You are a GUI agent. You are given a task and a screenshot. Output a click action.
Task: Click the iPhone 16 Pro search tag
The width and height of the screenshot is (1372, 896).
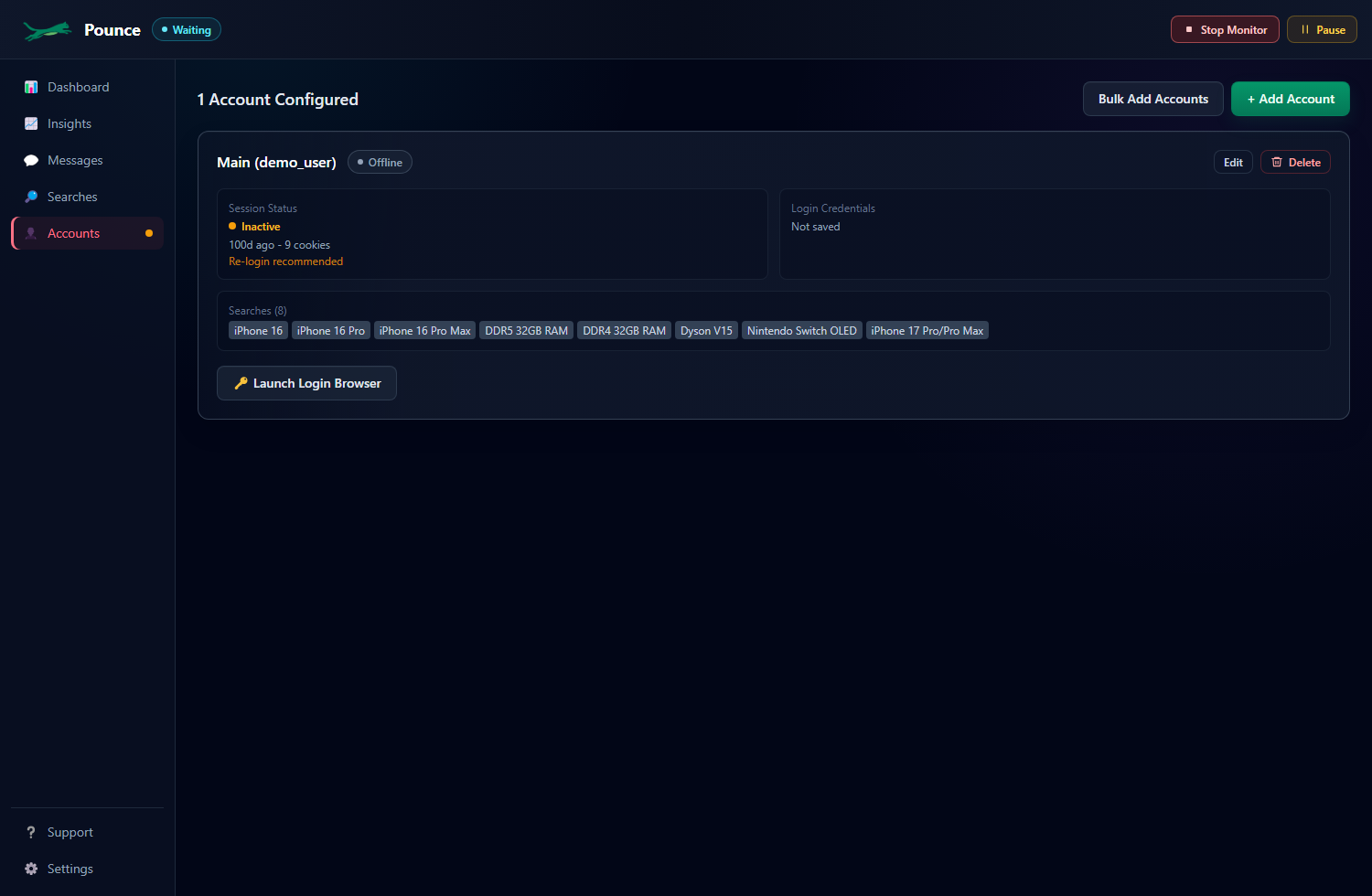pos(330,330)
